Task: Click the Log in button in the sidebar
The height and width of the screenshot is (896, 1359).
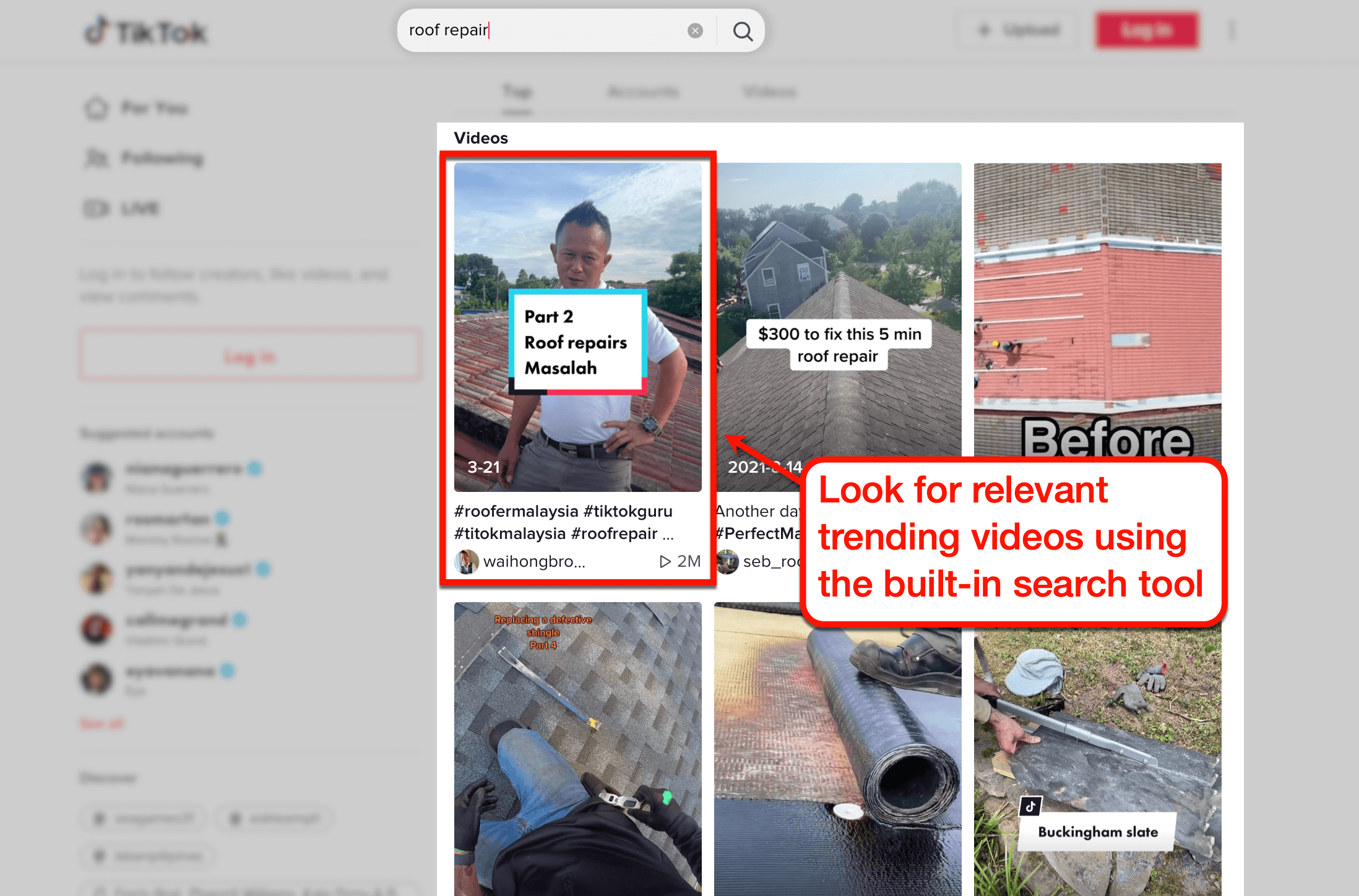Action: [x=250, y=355]
